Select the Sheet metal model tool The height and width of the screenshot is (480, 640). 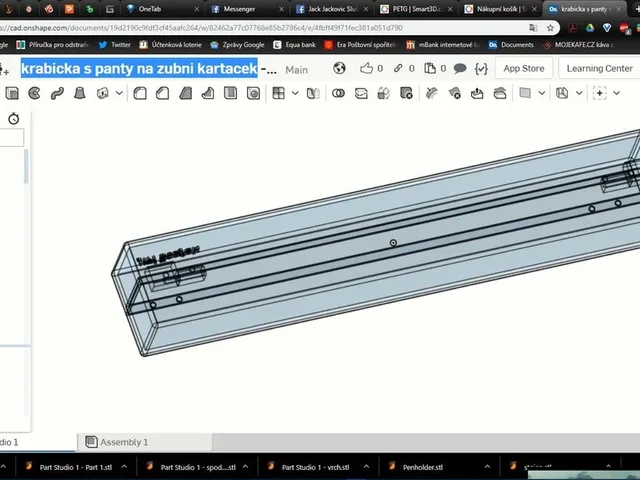(x=562, y=93)
